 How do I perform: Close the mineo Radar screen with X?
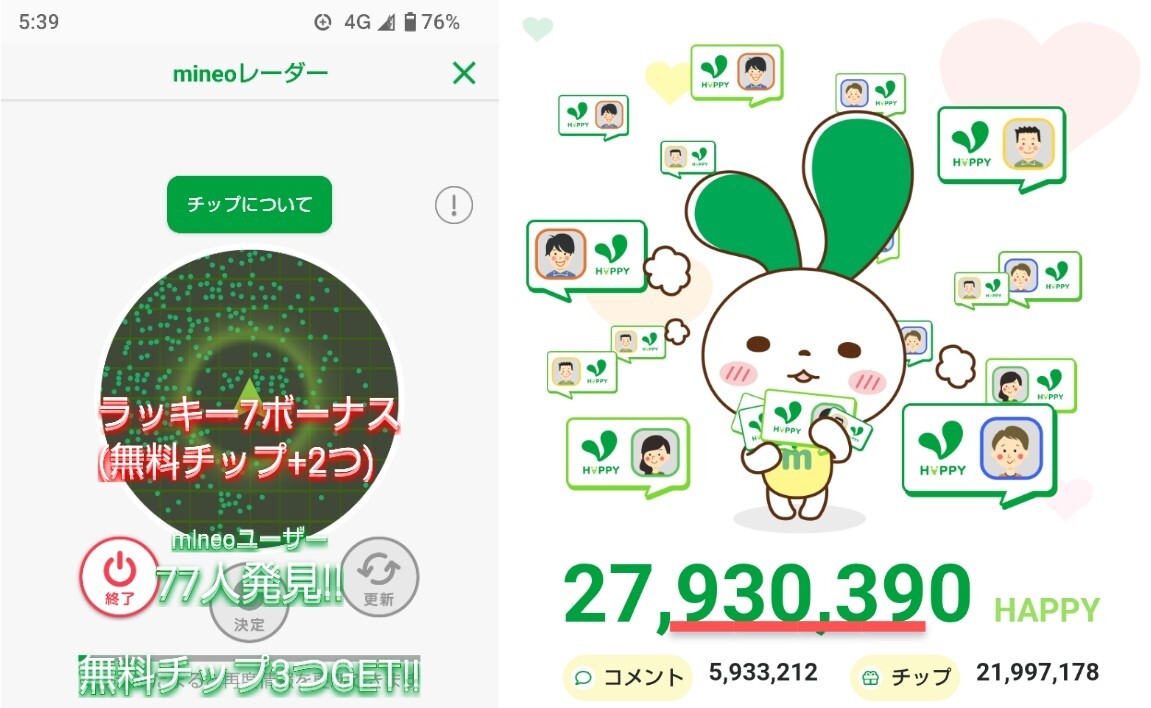(464, 73)
